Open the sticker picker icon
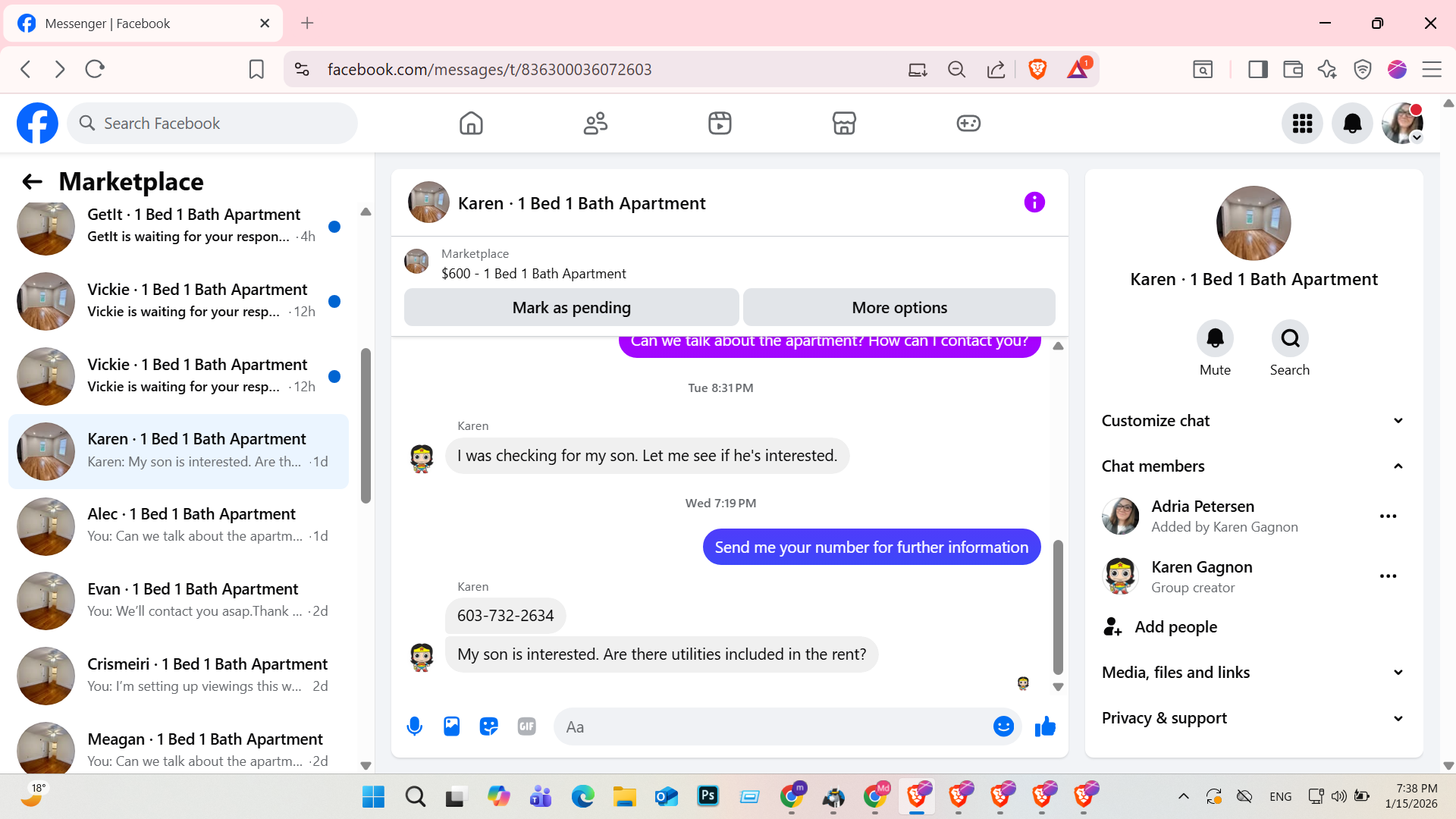Screen dimensions: 1456x819 click(x=489, y=726)
